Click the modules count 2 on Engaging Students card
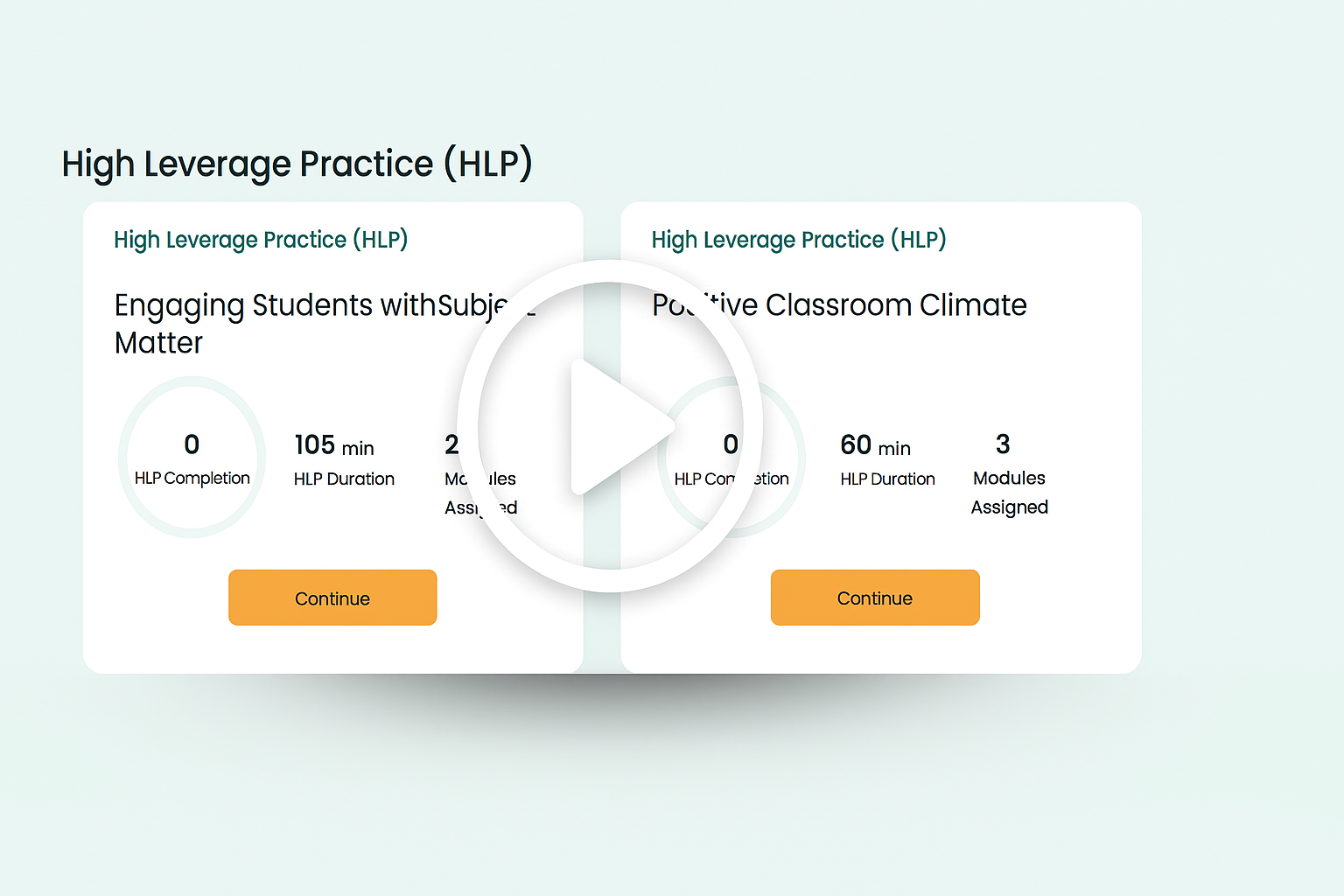This screenshot has width=1344, height=896. point(451,444)
